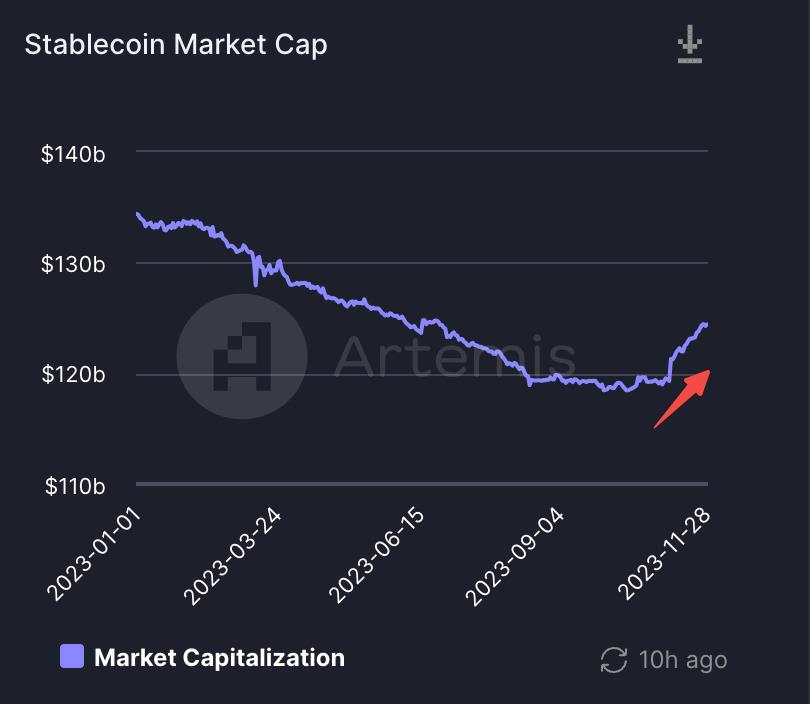Click the refresh icon near '10h ago'

pyautogui.click(x=611, y=660)
